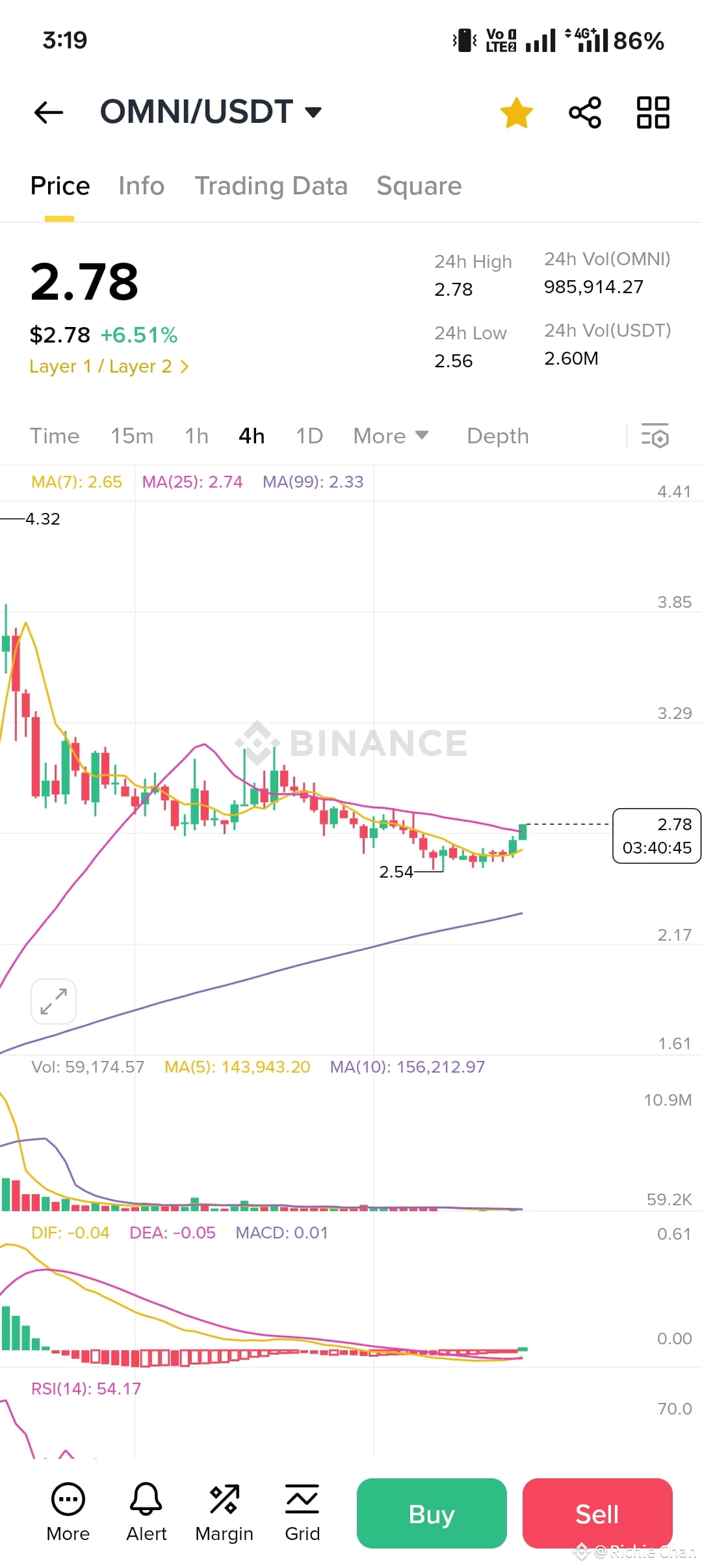Expand the More intervals dropdown
This screenshot has width=702, height=1568.
391,436
